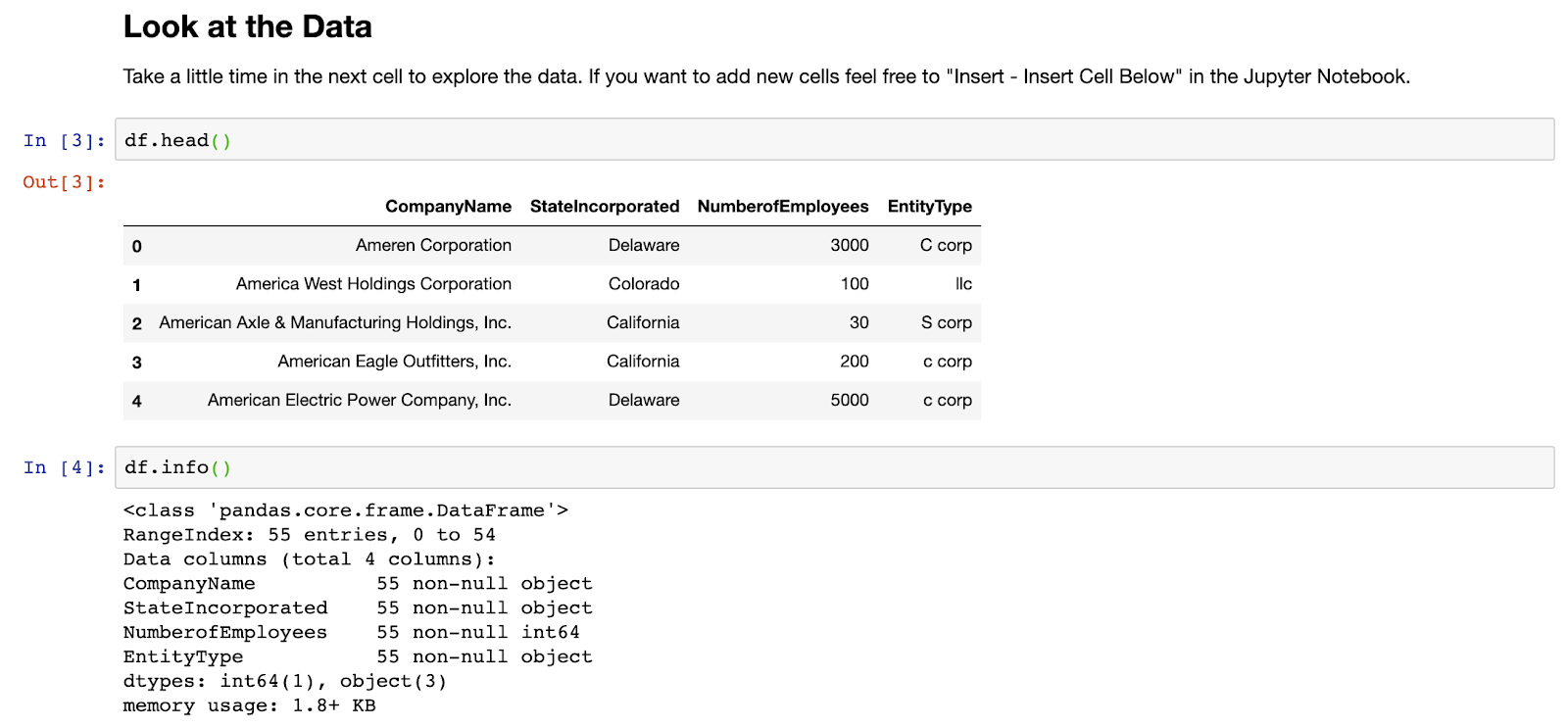Viewport: 1568px width, 727px height.
Task: Select 'American Eagle Outfitters, Inc.' cell
Action: [x=394, y=361]
